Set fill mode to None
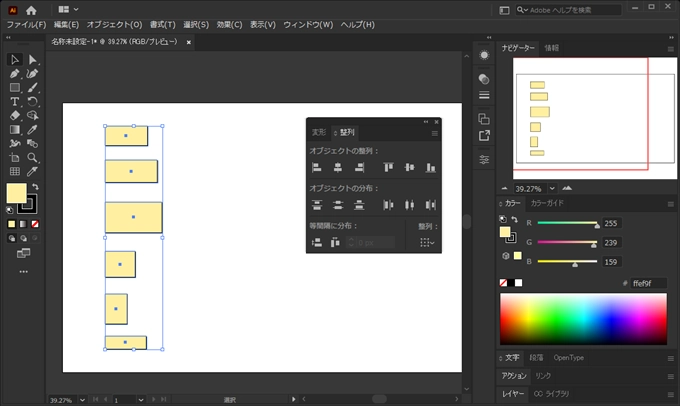The height and width of the screenshot is (406, 680). click(35, 224)
